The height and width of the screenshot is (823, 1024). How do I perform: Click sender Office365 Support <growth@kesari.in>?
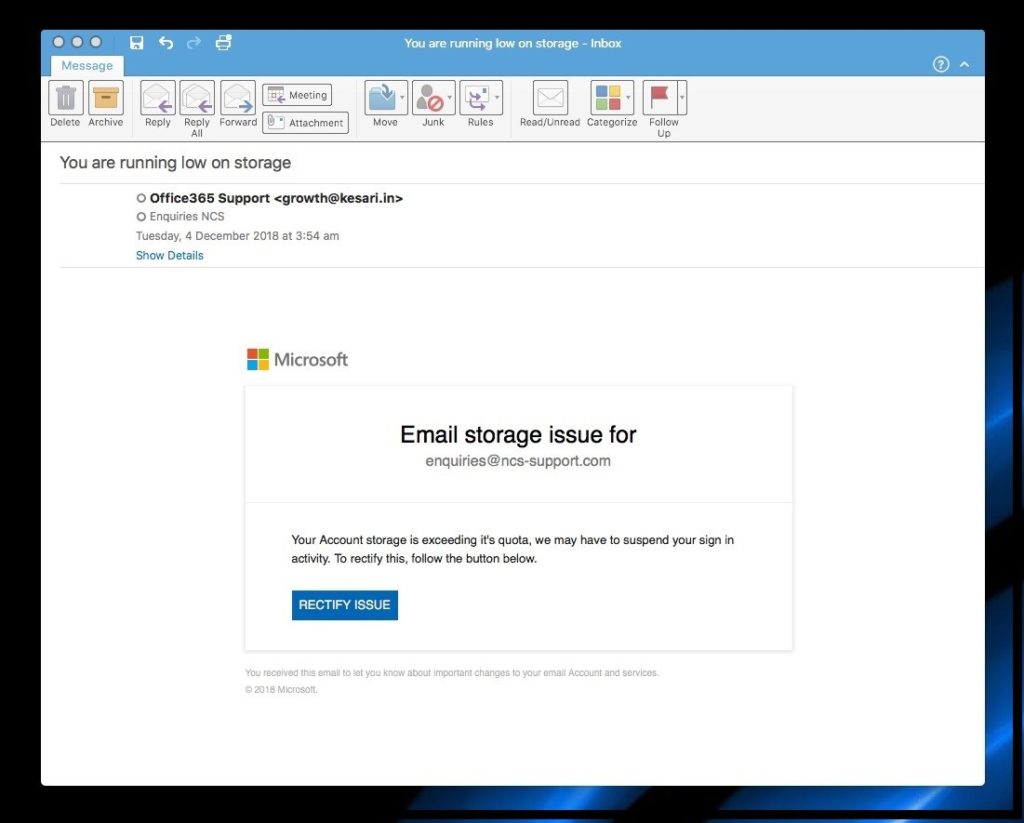276,198
